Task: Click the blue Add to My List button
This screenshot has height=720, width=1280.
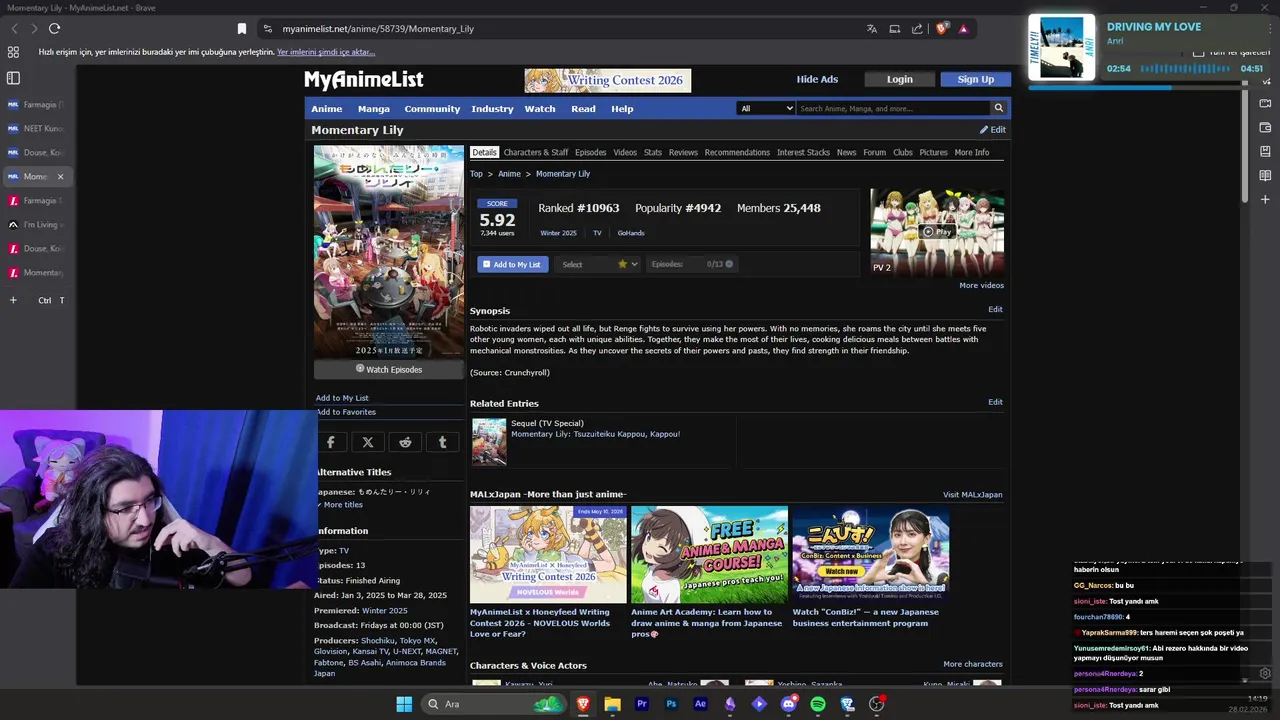Action: coord(513,264)
